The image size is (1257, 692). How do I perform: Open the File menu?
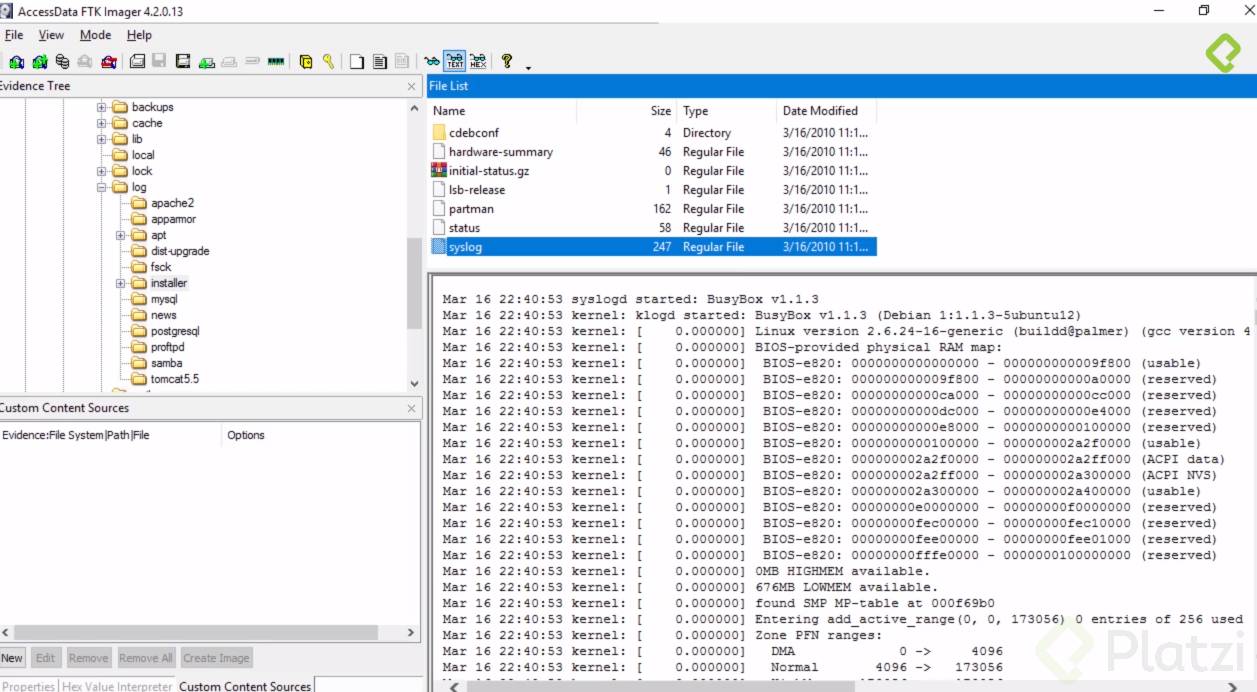(14, 35)
